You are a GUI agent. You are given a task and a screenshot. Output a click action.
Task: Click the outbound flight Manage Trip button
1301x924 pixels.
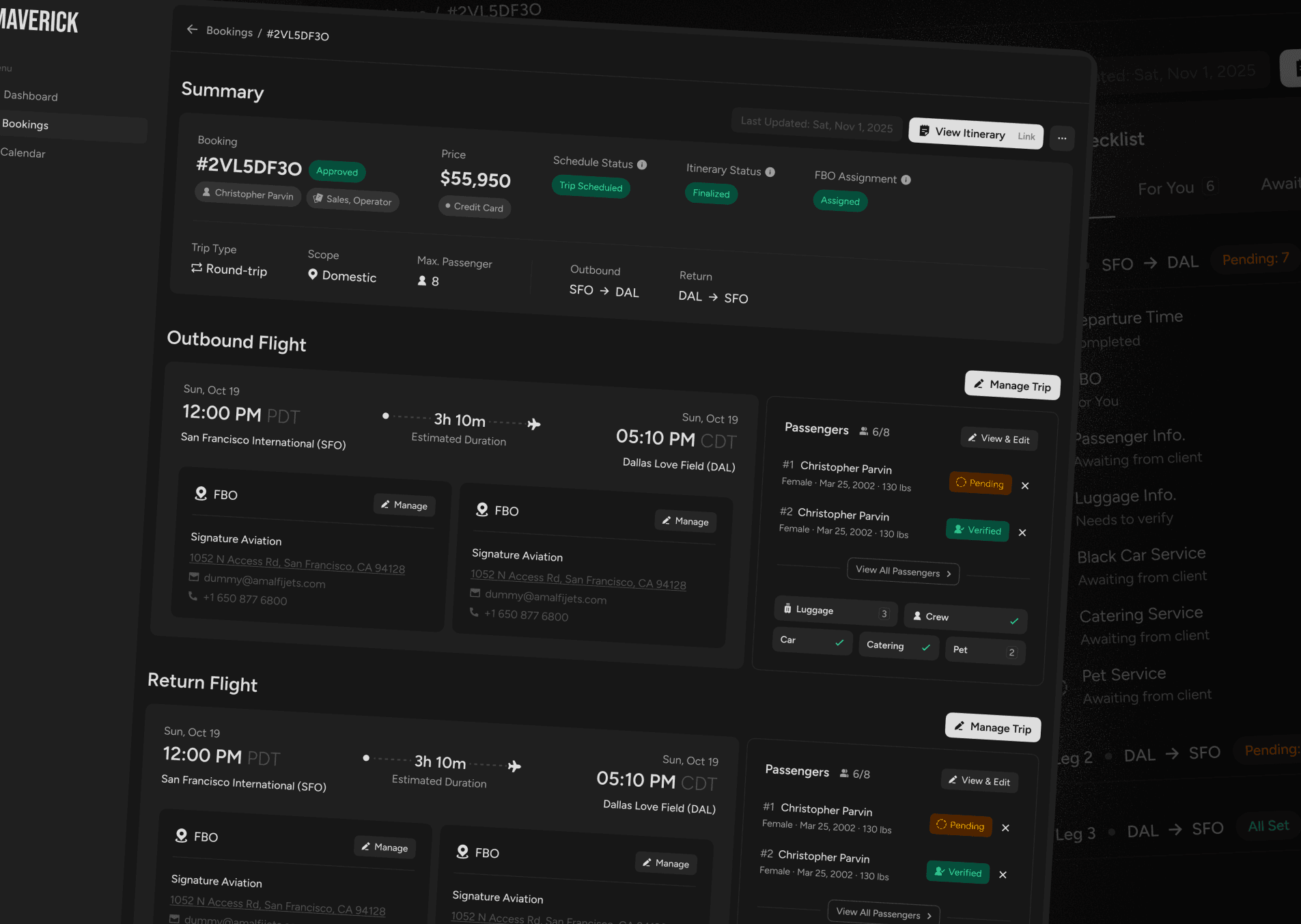pyautogui.click(x=1012, y=386)
